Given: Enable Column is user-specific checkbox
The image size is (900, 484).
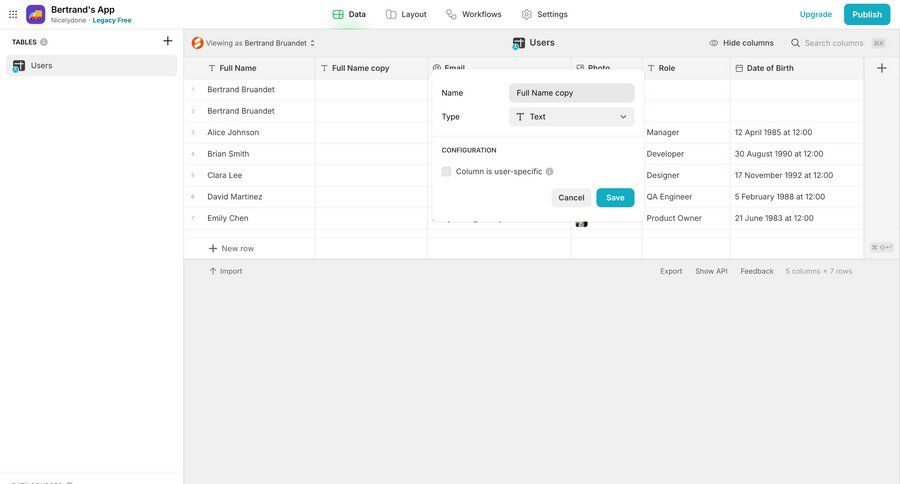Looking at the screenshot, I should point(447,172).
